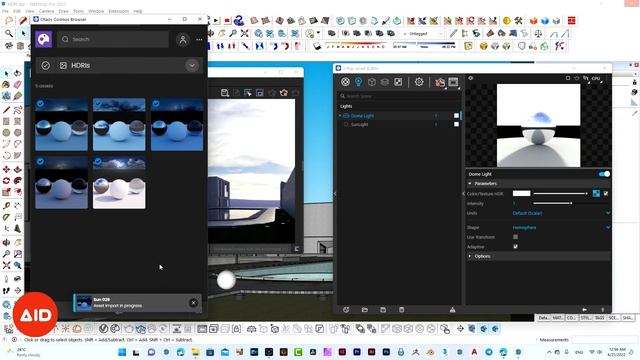Click the Asset Editor search scene field
This screenshot has width=640, height=360.
pyautogui.click(x=399, y=96)
